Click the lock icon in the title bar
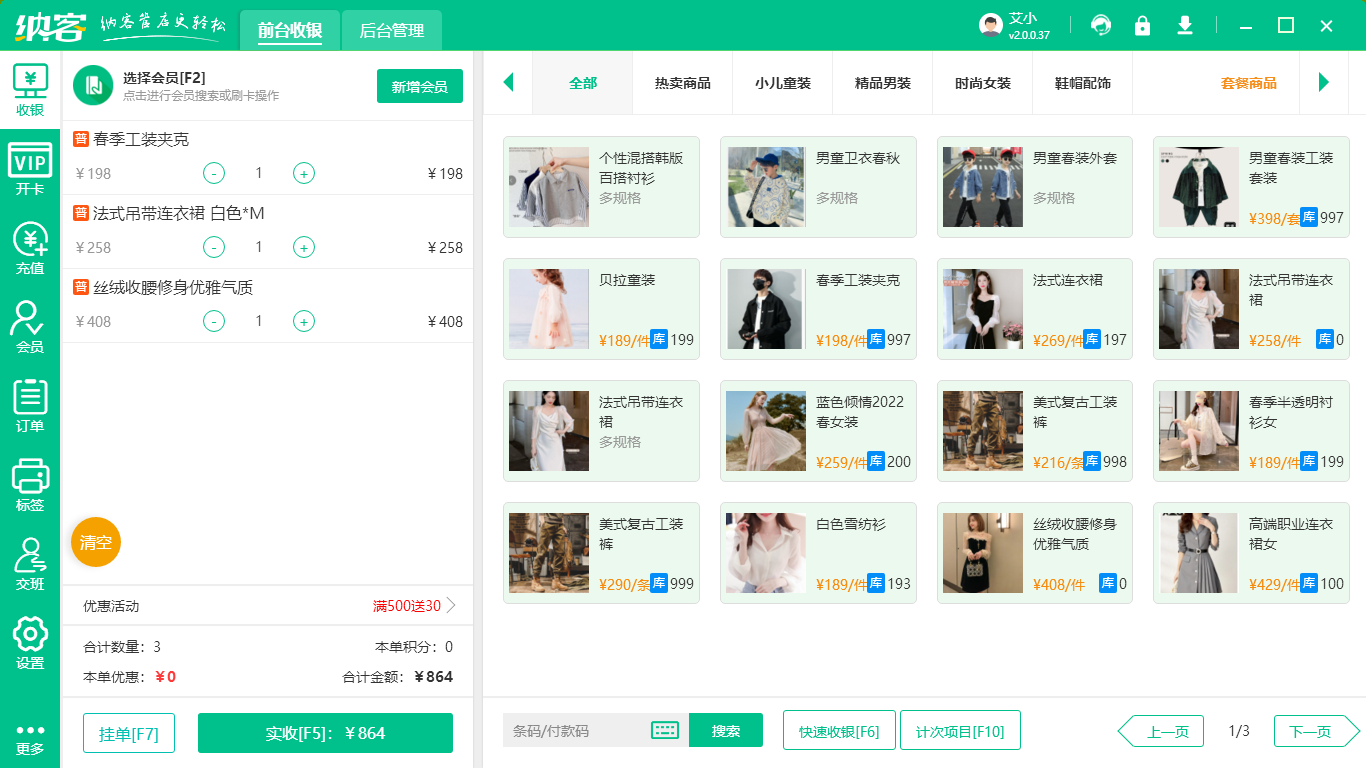 coord(1142,25)
